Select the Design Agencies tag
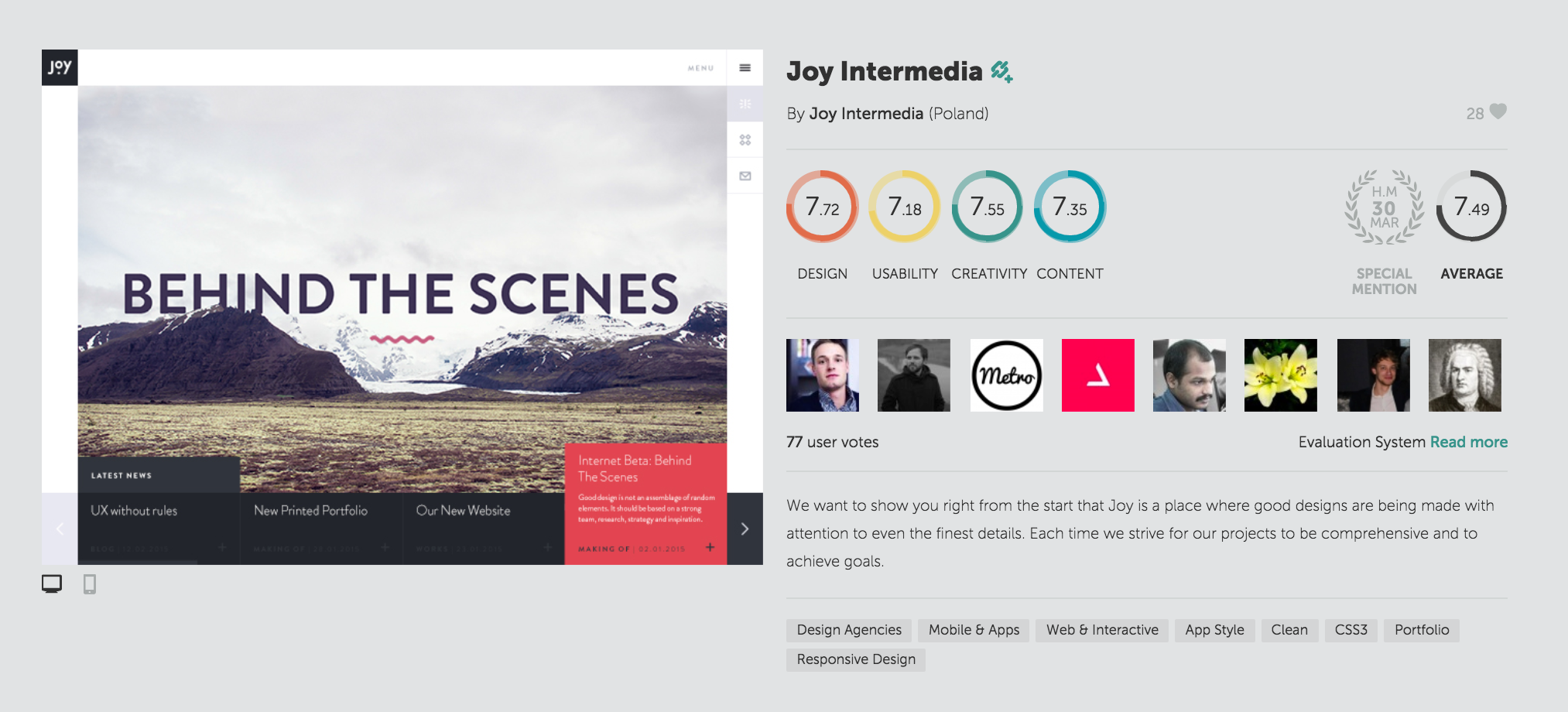Image resolution: width=1568 pixels, height=712 pixels. tap(849, 630)
